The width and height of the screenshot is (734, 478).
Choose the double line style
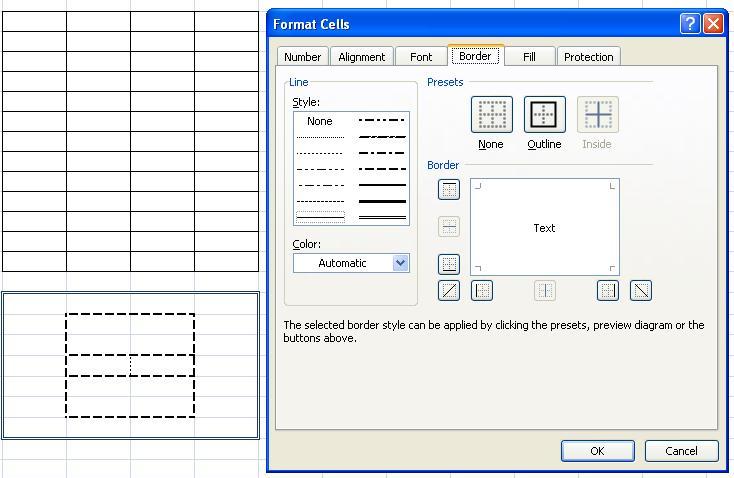point(382,216)
